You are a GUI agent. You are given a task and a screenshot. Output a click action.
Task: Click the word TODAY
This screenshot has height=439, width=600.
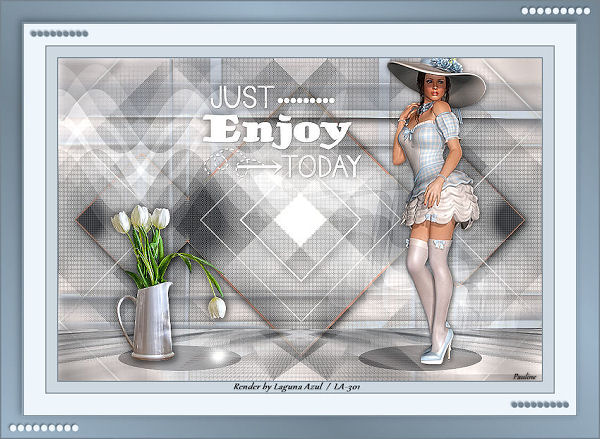pos(322,166)
